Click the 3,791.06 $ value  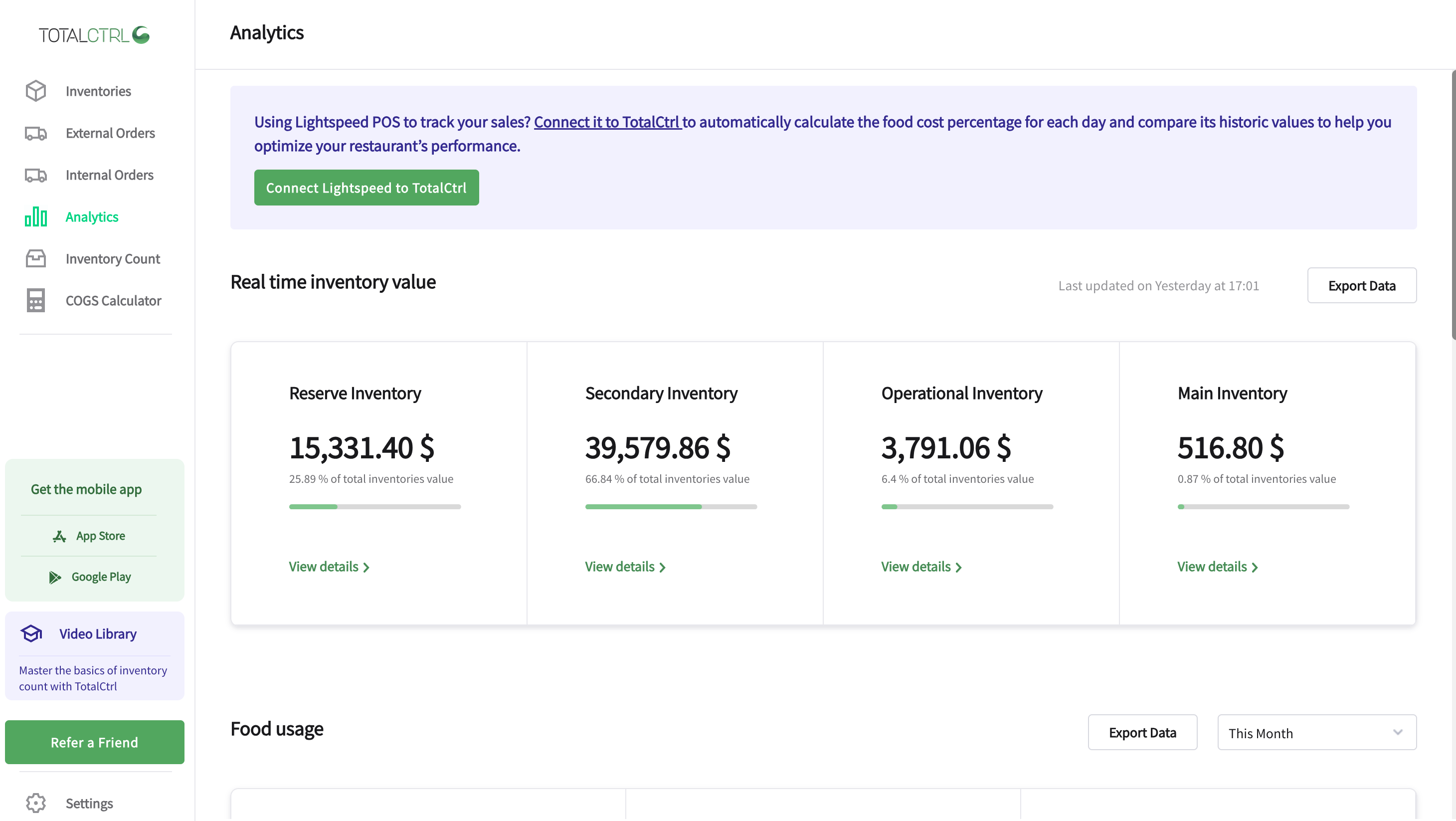coord(946,448)
